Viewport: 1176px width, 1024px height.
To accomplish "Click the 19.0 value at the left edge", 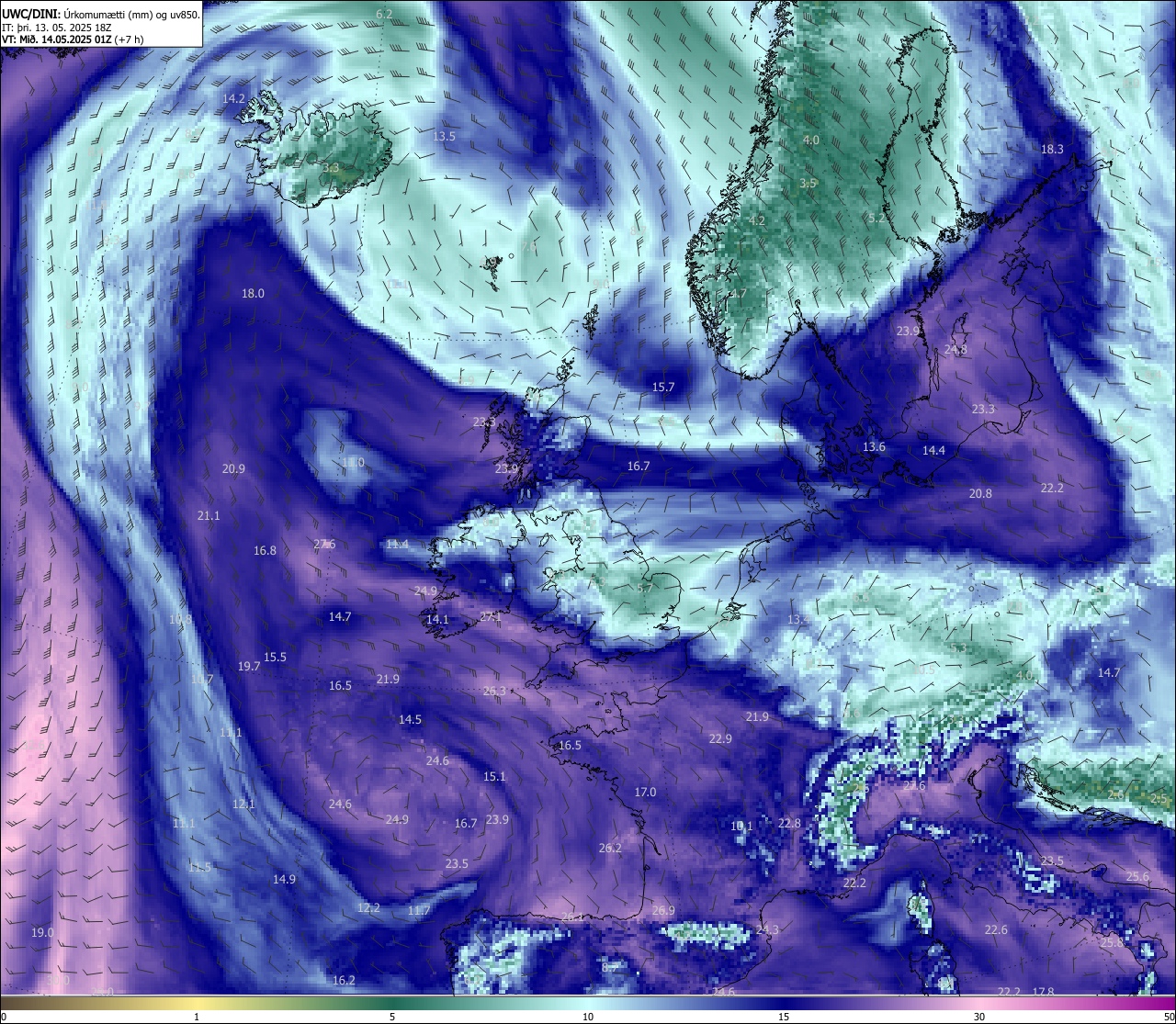I will [42, 932].
